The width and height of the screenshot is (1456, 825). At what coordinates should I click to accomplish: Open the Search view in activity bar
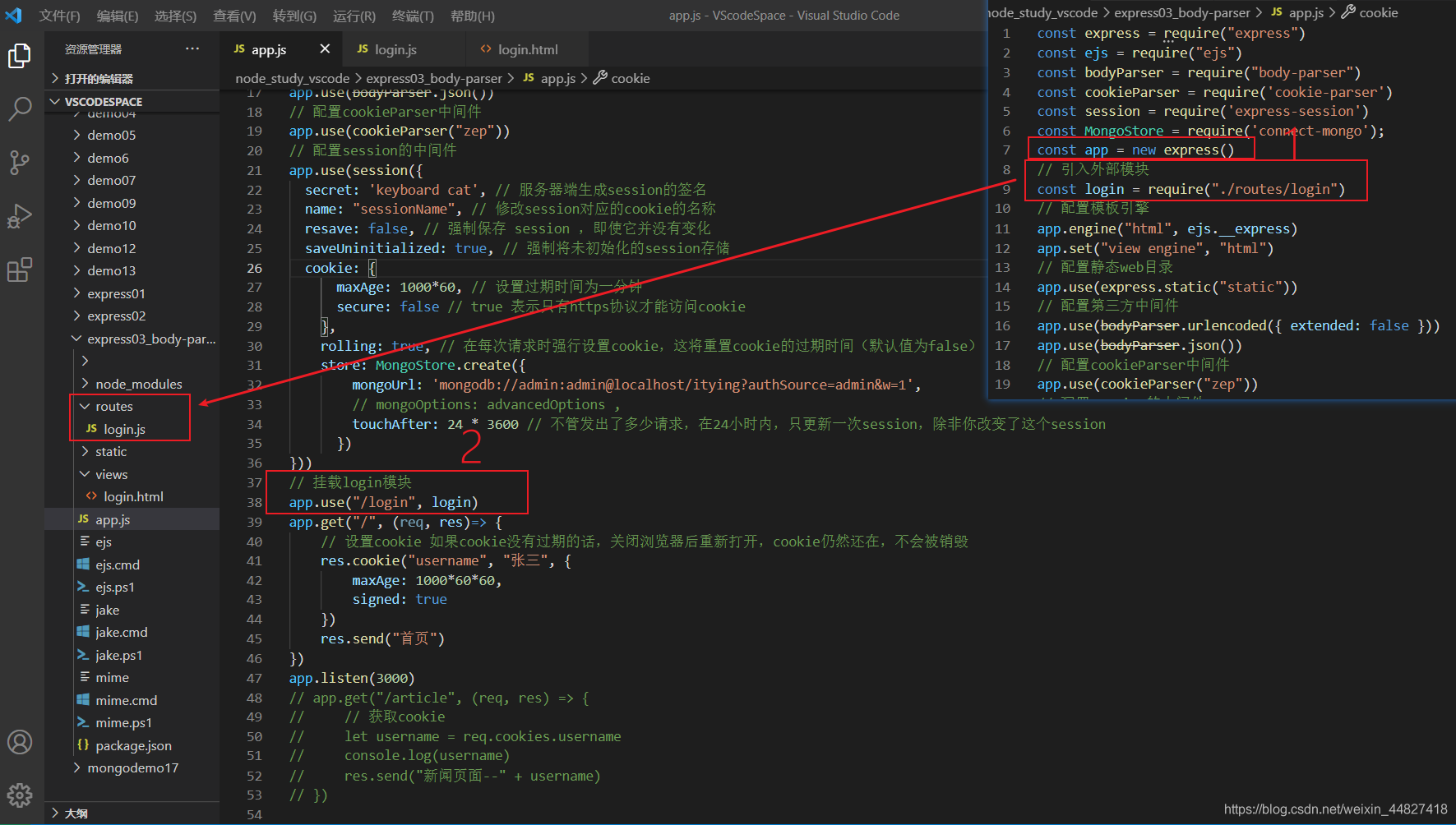pyautogui.click(x=20, y=108)
